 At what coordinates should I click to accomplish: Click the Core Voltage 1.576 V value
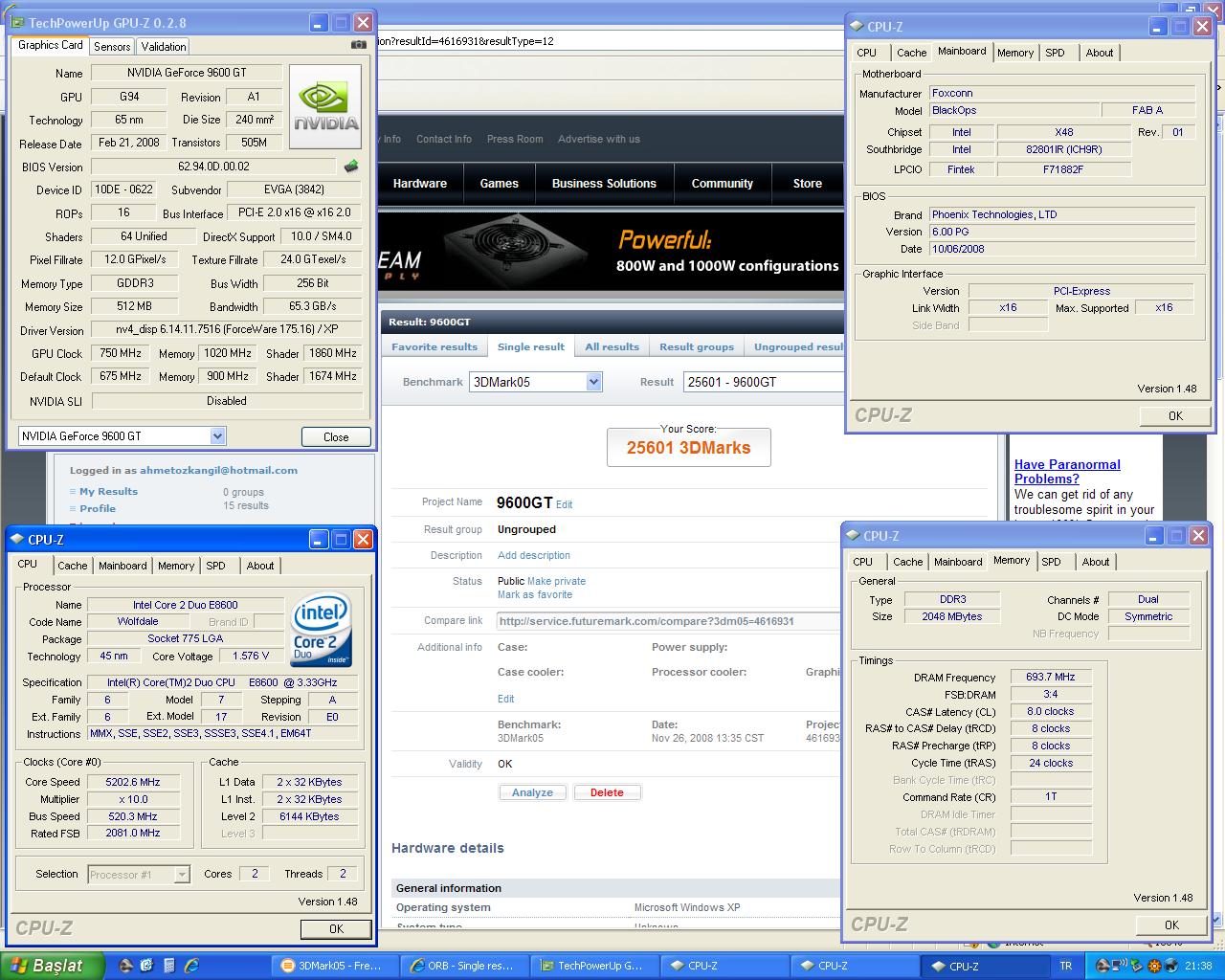(251, 656)
